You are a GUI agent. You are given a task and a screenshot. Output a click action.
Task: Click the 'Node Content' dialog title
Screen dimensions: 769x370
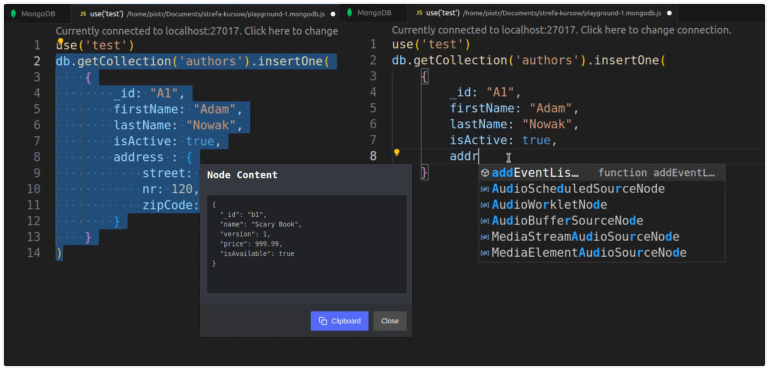coord(242,175)
